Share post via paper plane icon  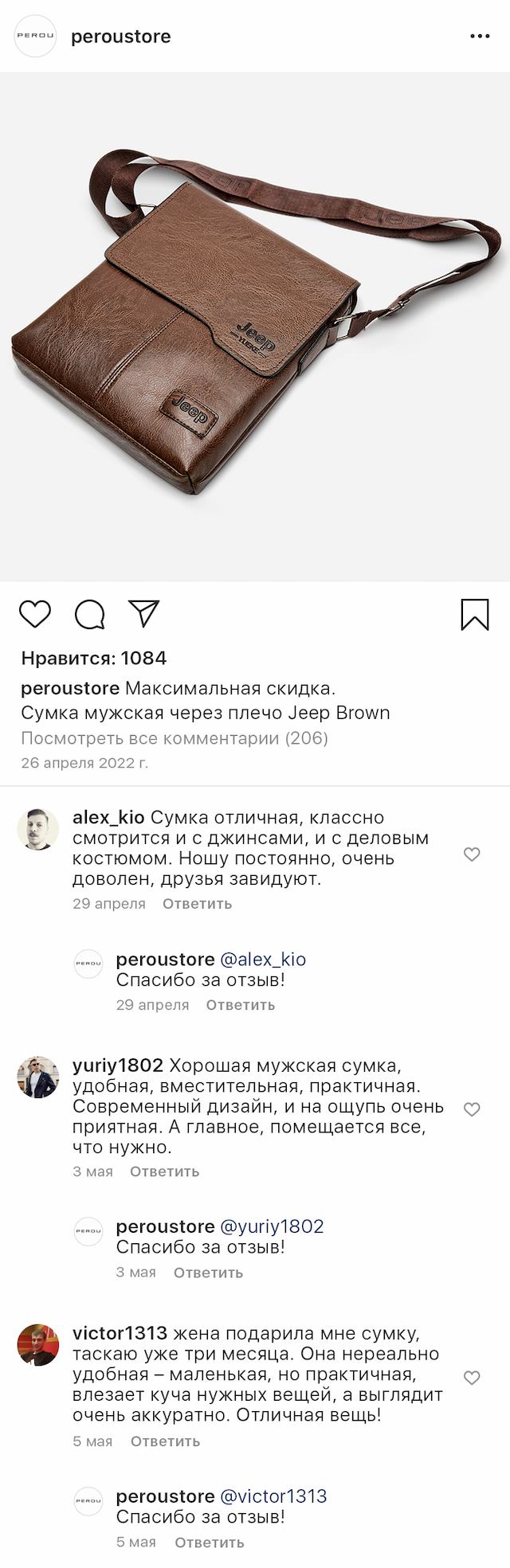pos(144,613)
